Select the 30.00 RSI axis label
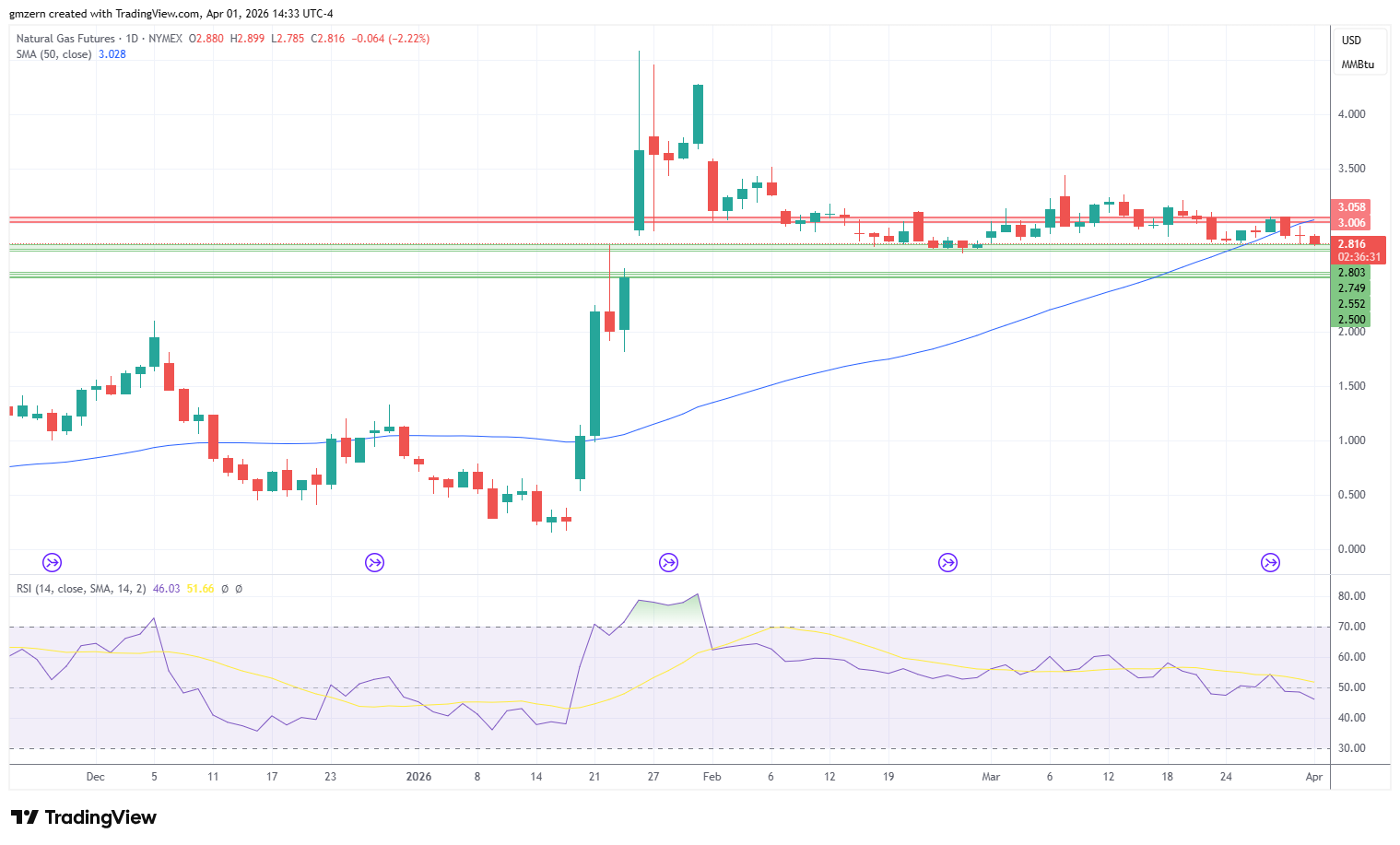1400x845 pixels. [1352, 748]
